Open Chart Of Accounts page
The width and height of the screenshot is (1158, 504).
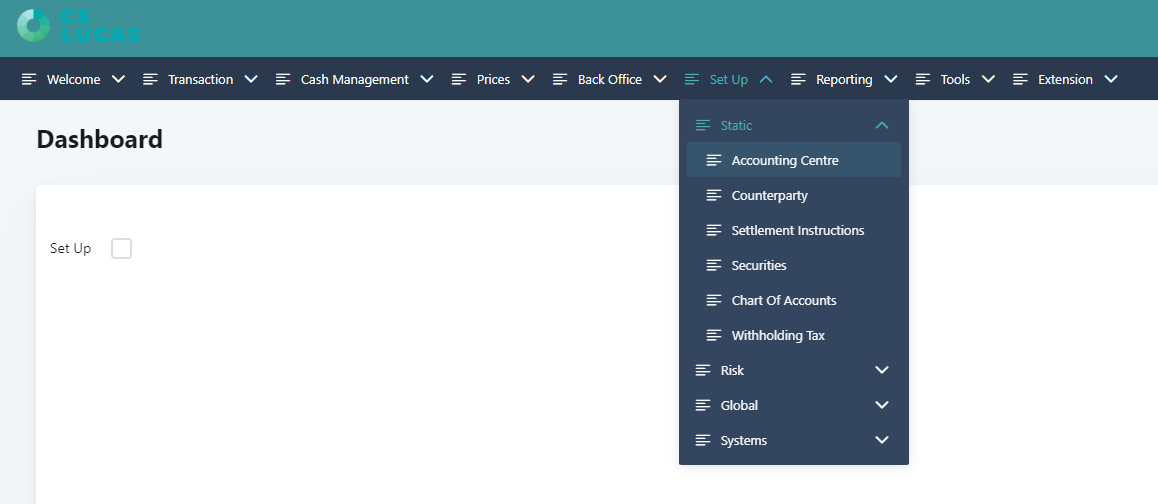(x=783, y=300)
